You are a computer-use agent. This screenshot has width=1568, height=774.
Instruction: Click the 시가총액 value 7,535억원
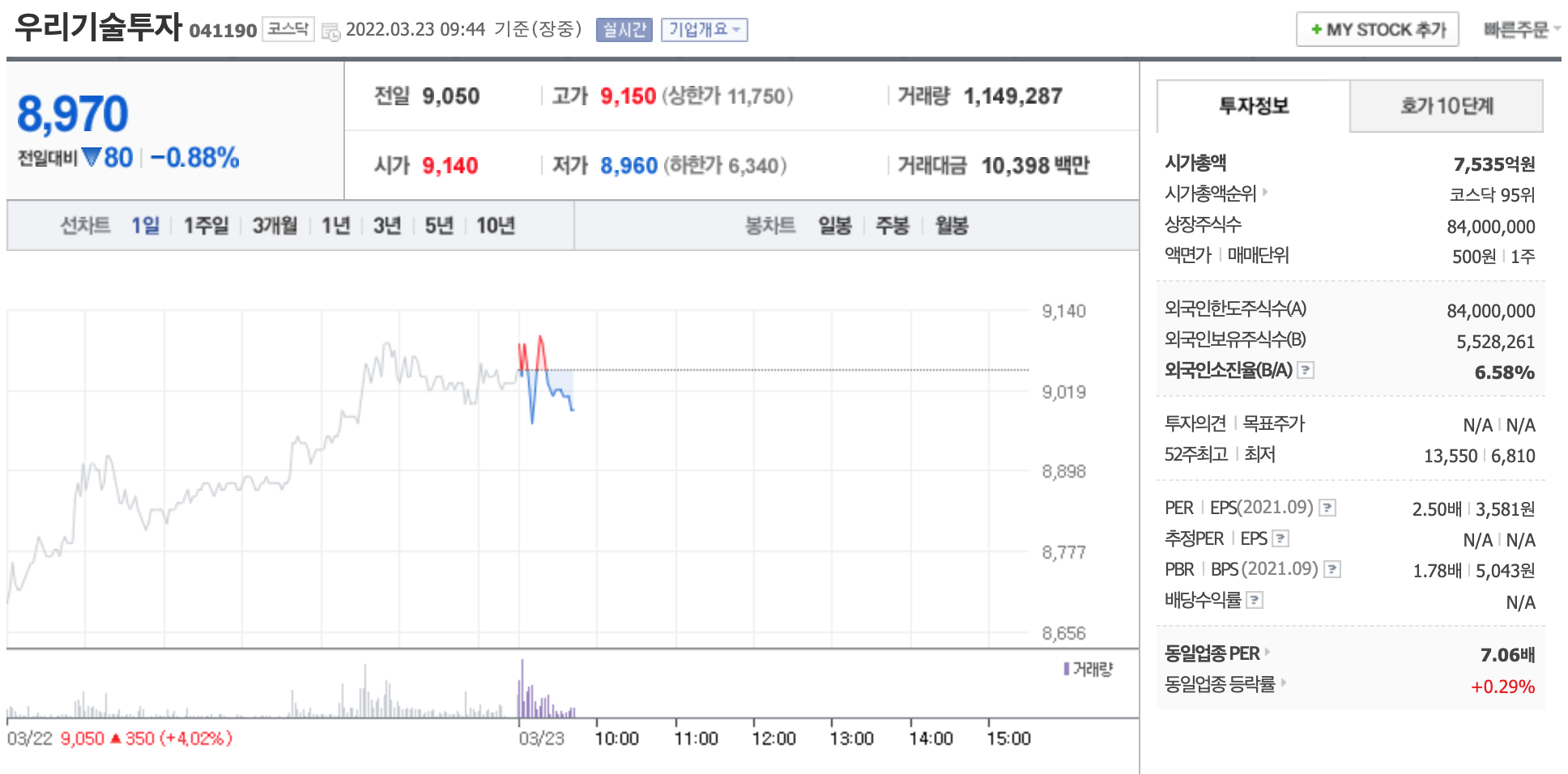pos(1494,164)
